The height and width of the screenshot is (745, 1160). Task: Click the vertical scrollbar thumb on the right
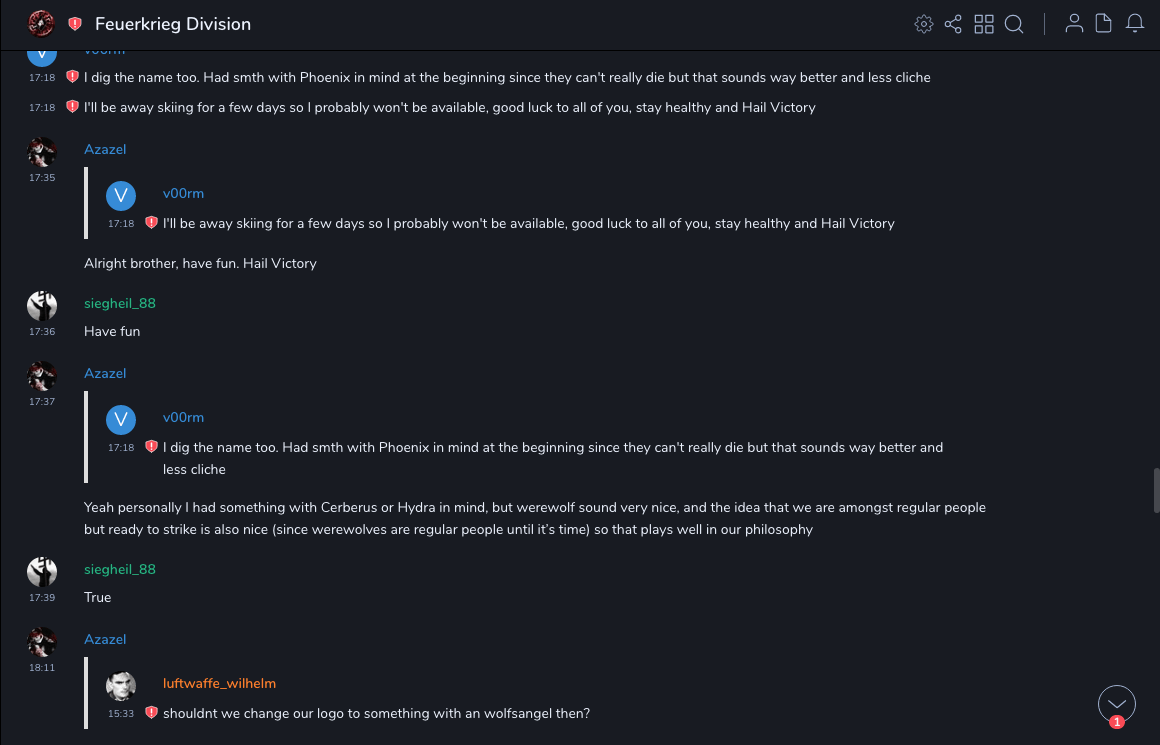(x=1154, y=492)
